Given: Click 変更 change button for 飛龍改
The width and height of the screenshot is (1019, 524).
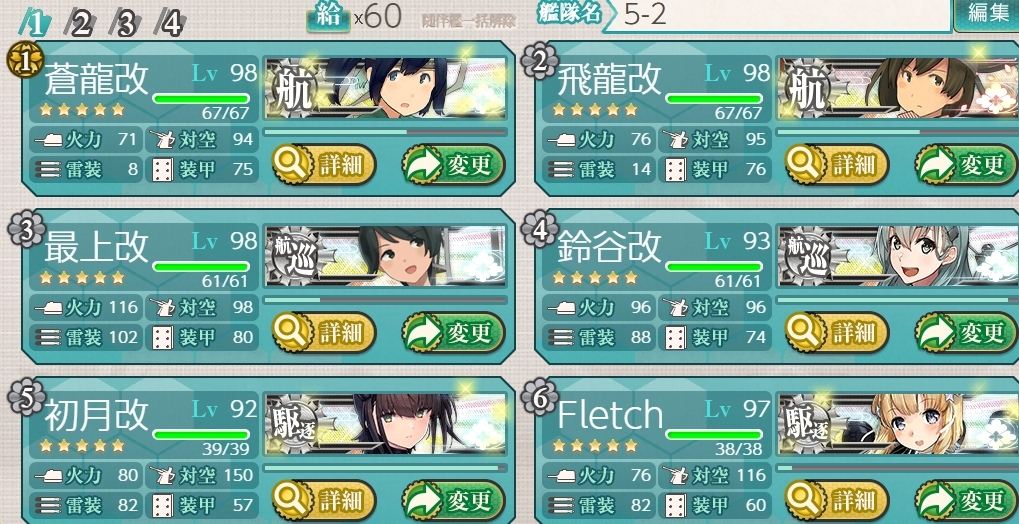Looking at the screenshot, I should (x=966, y=164).
